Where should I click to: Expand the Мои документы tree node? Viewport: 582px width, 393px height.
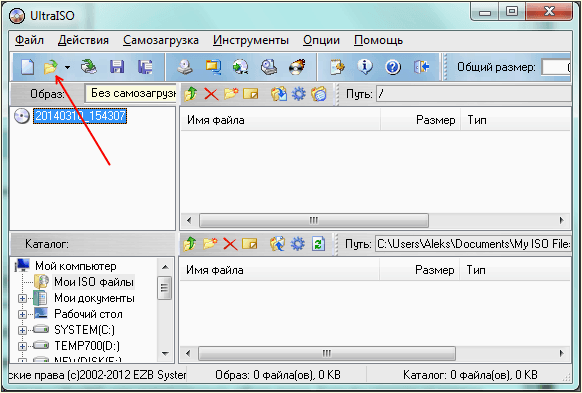22,298
